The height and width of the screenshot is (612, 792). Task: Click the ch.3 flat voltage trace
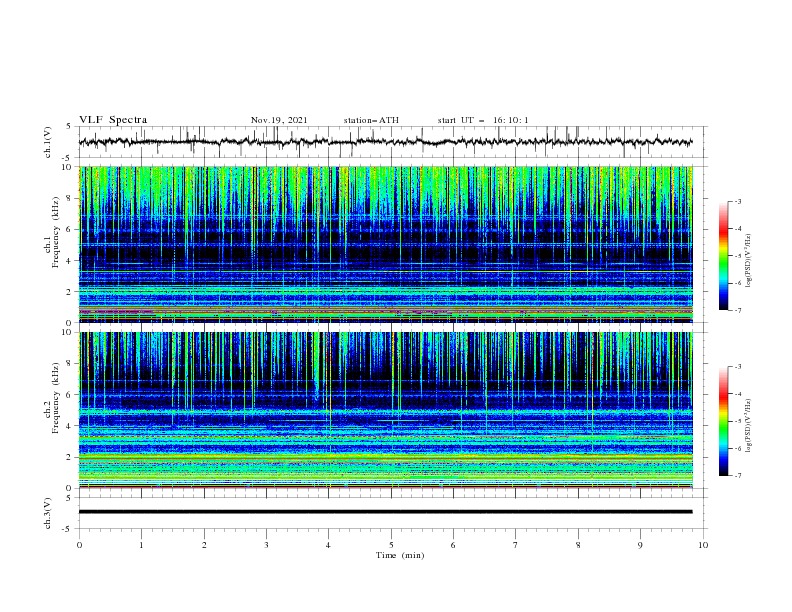click(x=385, y=512)
